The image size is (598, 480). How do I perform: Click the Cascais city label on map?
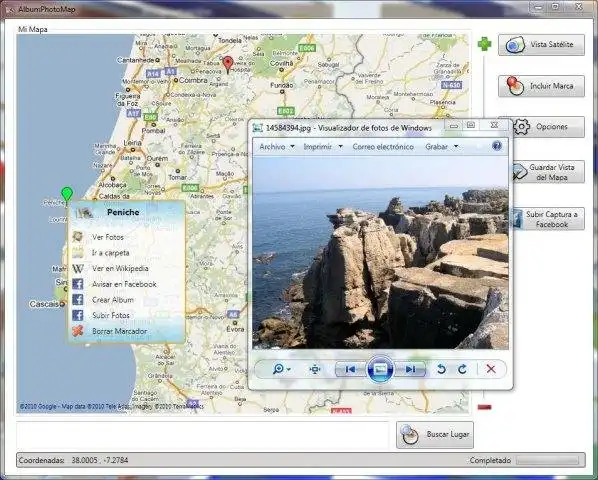pyautogui.click(x=44, y=304)
